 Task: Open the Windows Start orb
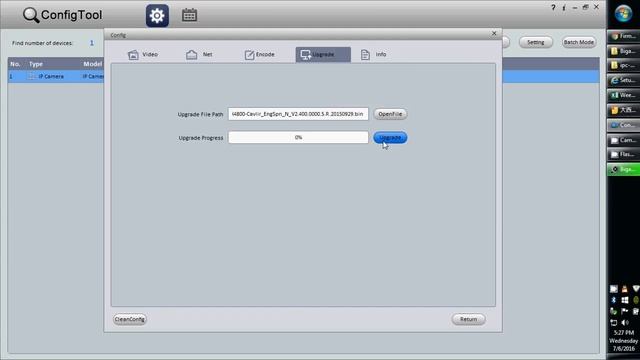[623, 13]
